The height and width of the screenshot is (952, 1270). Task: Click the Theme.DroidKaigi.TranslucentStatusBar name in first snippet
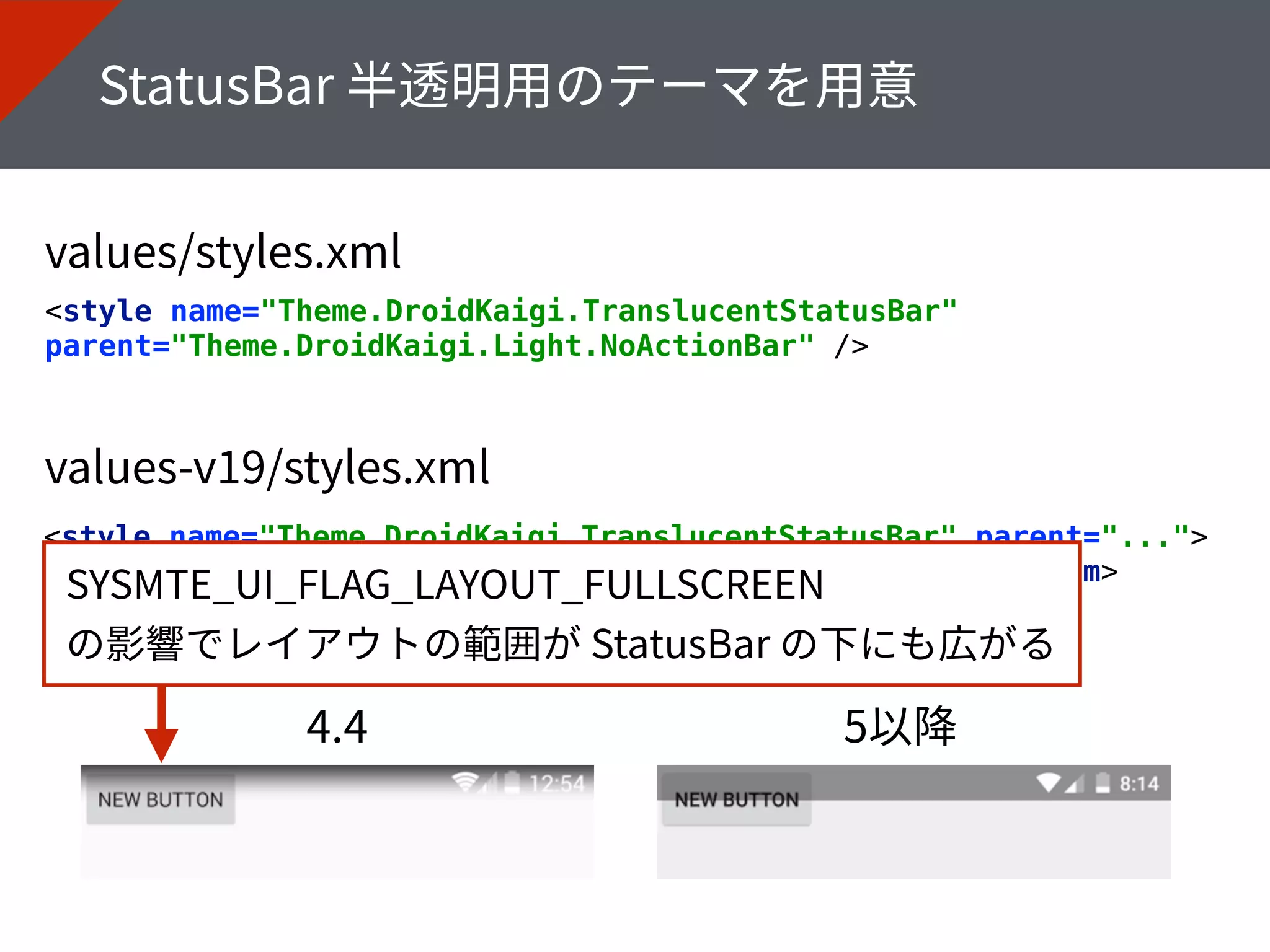pyautogui.click(x=610, y=311)
